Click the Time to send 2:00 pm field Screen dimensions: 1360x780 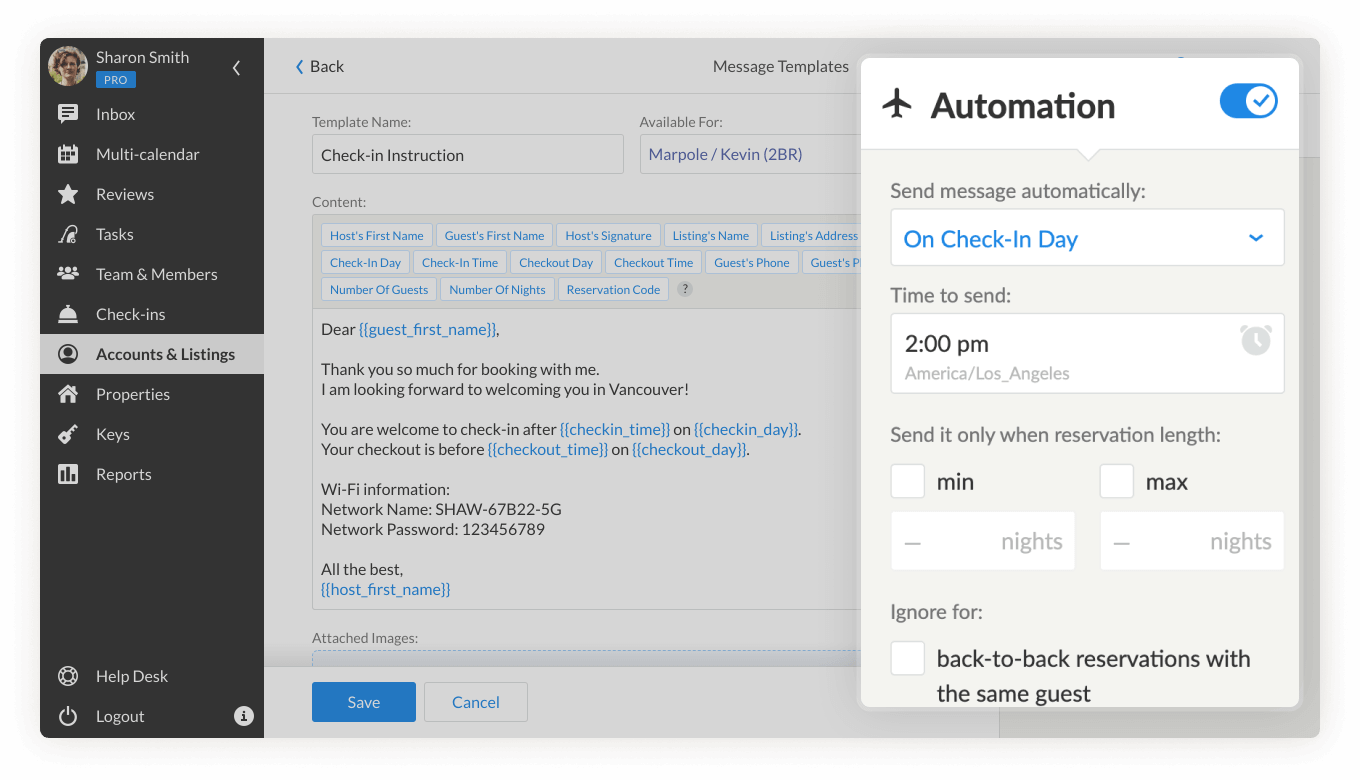tap(1087, 354)
